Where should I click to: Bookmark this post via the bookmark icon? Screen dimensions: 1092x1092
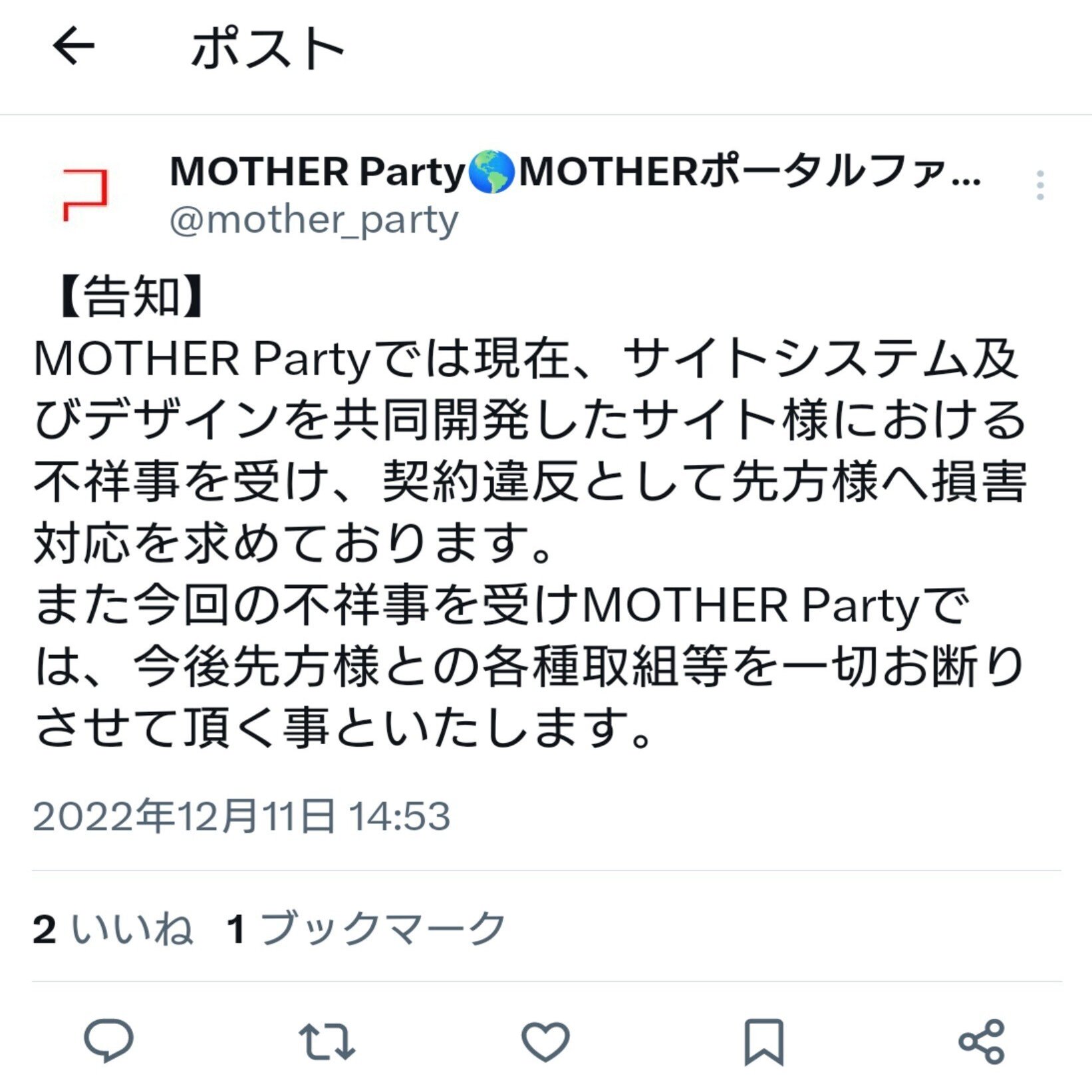click(x=763, y=1041)
